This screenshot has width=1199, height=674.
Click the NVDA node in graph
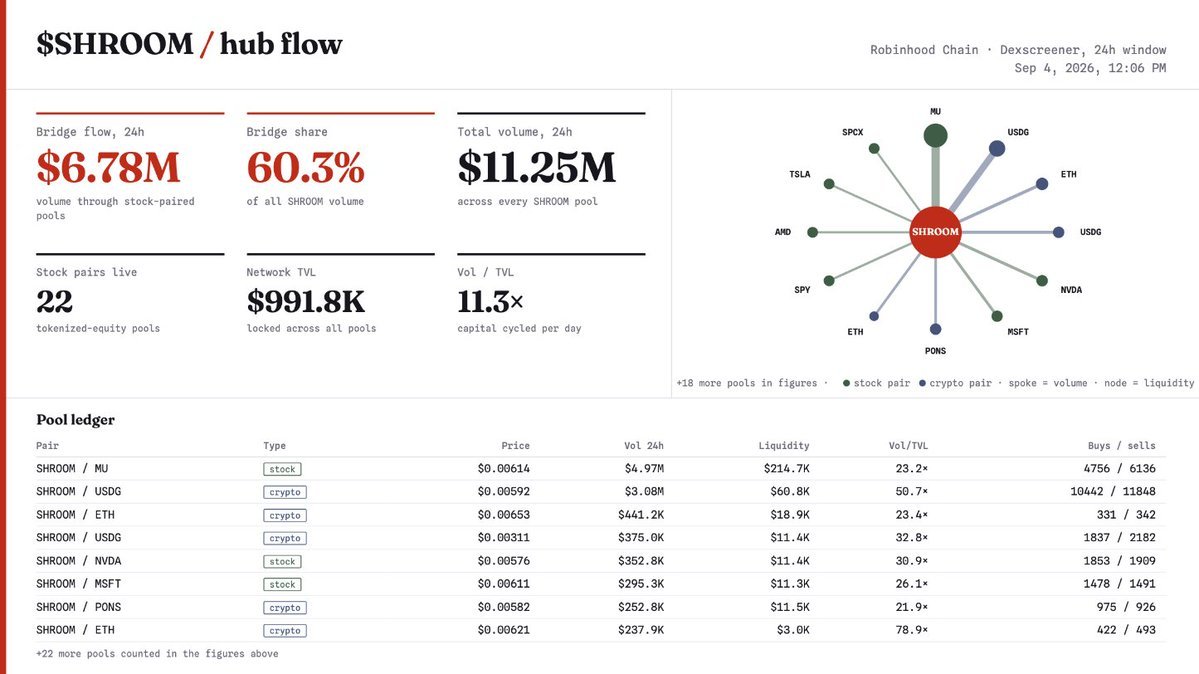(1041, 281)
